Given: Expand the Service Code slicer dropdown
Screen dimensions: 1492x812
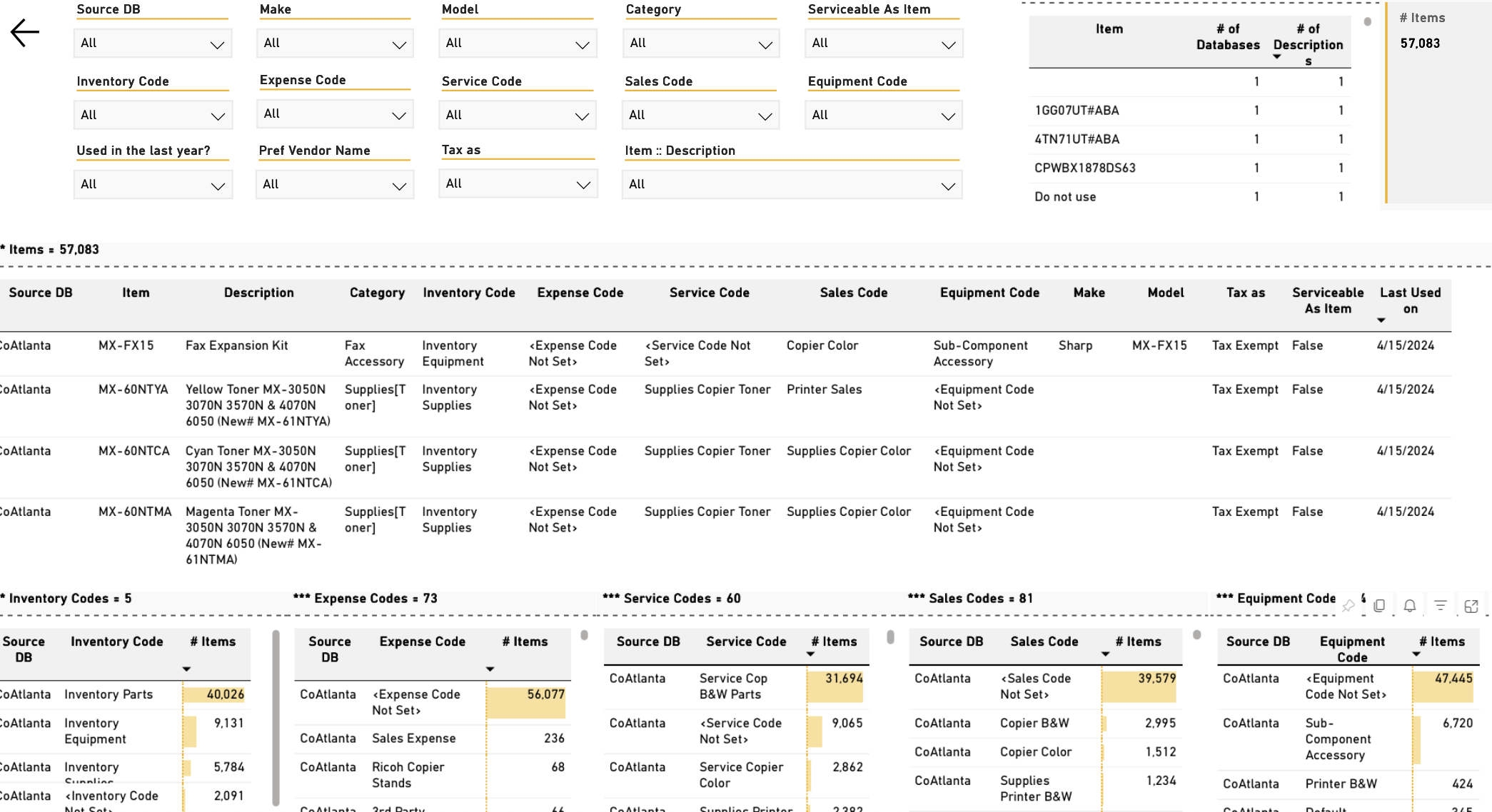Looking at the screenshot, I should tap(518, 116).
